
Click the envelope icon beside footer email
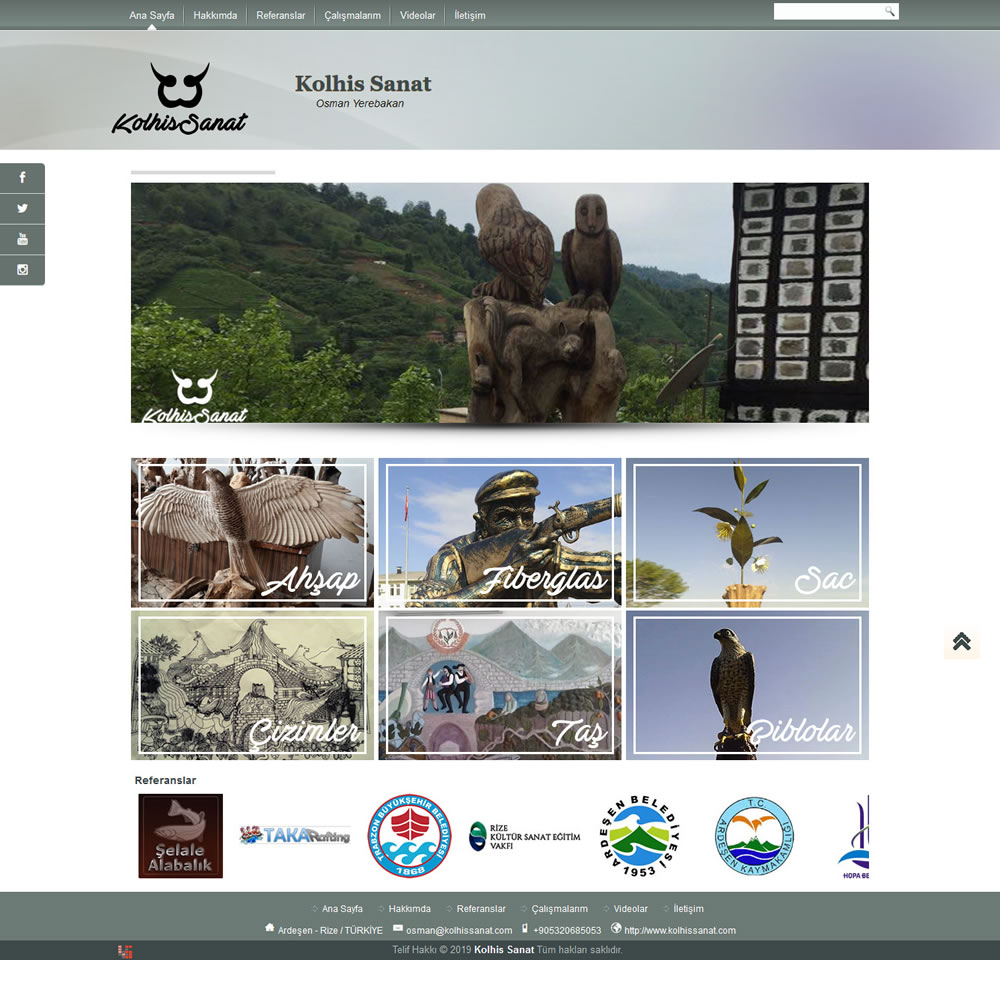click(x=398, y=929)
